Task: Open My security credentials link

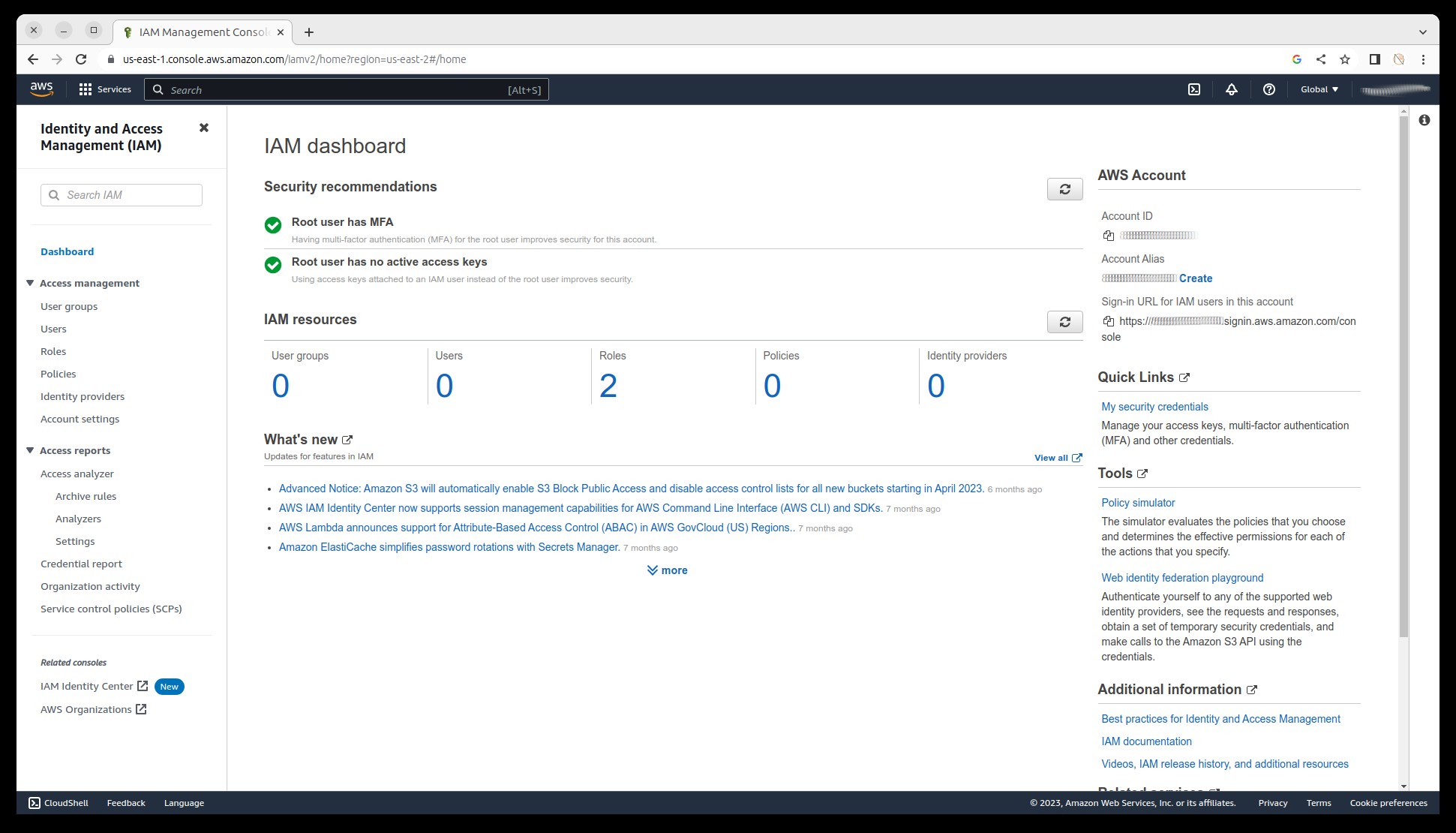Action: [x=1154, y=407]
